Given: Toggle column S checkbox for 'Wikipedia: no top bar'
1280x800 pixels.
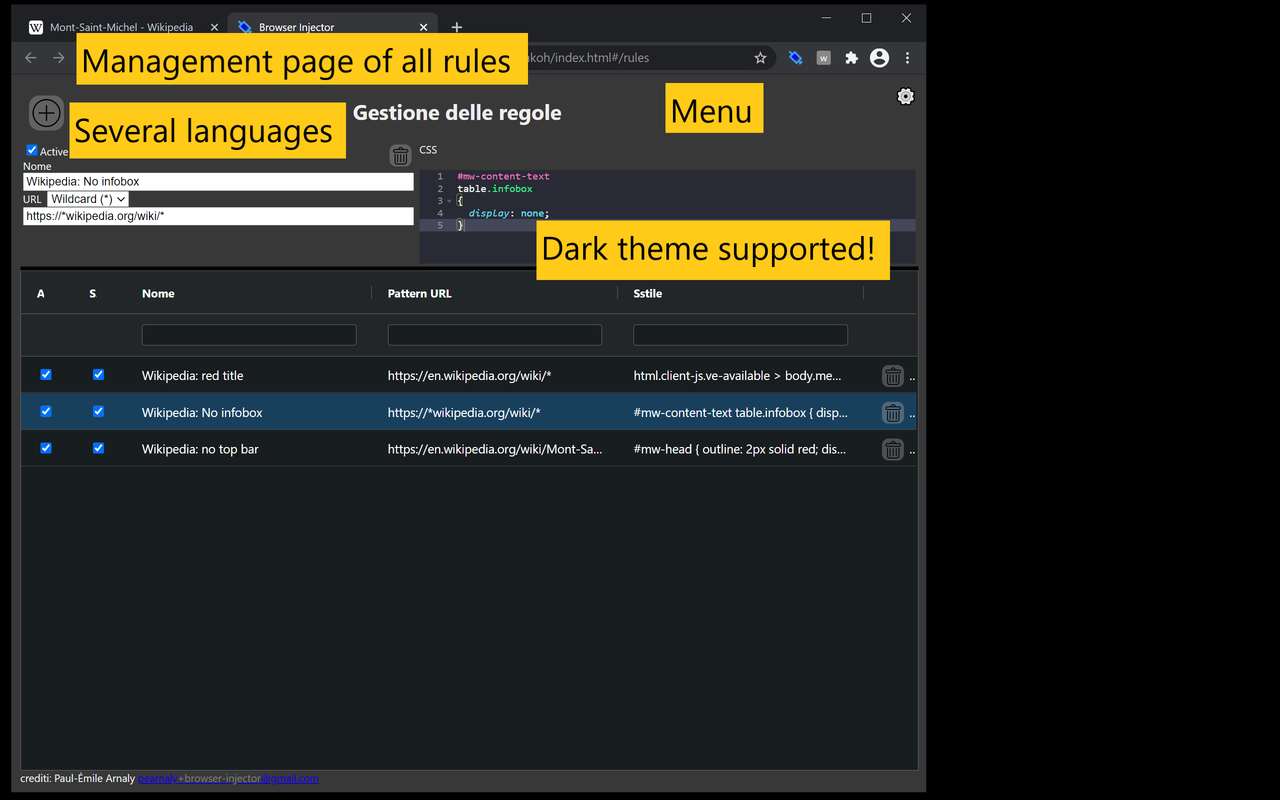Looking at the screenshot, I should pos(98,448).
